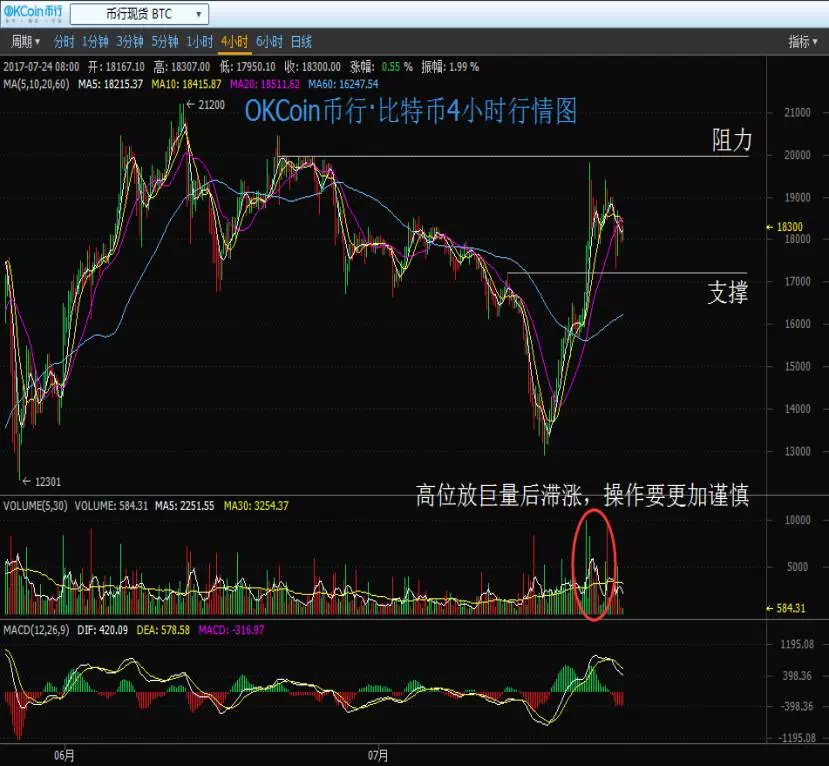Open the 指标 indicators dropdown
The width and height of the screenshot is (829, 766).
click(803, 42)
